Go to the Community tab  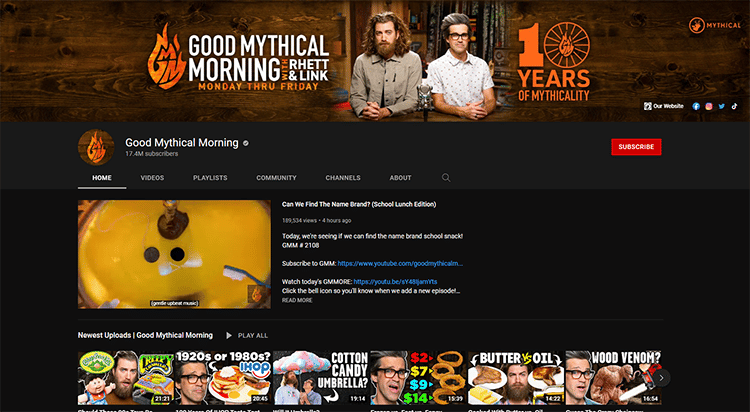click(x=276, y=178)
